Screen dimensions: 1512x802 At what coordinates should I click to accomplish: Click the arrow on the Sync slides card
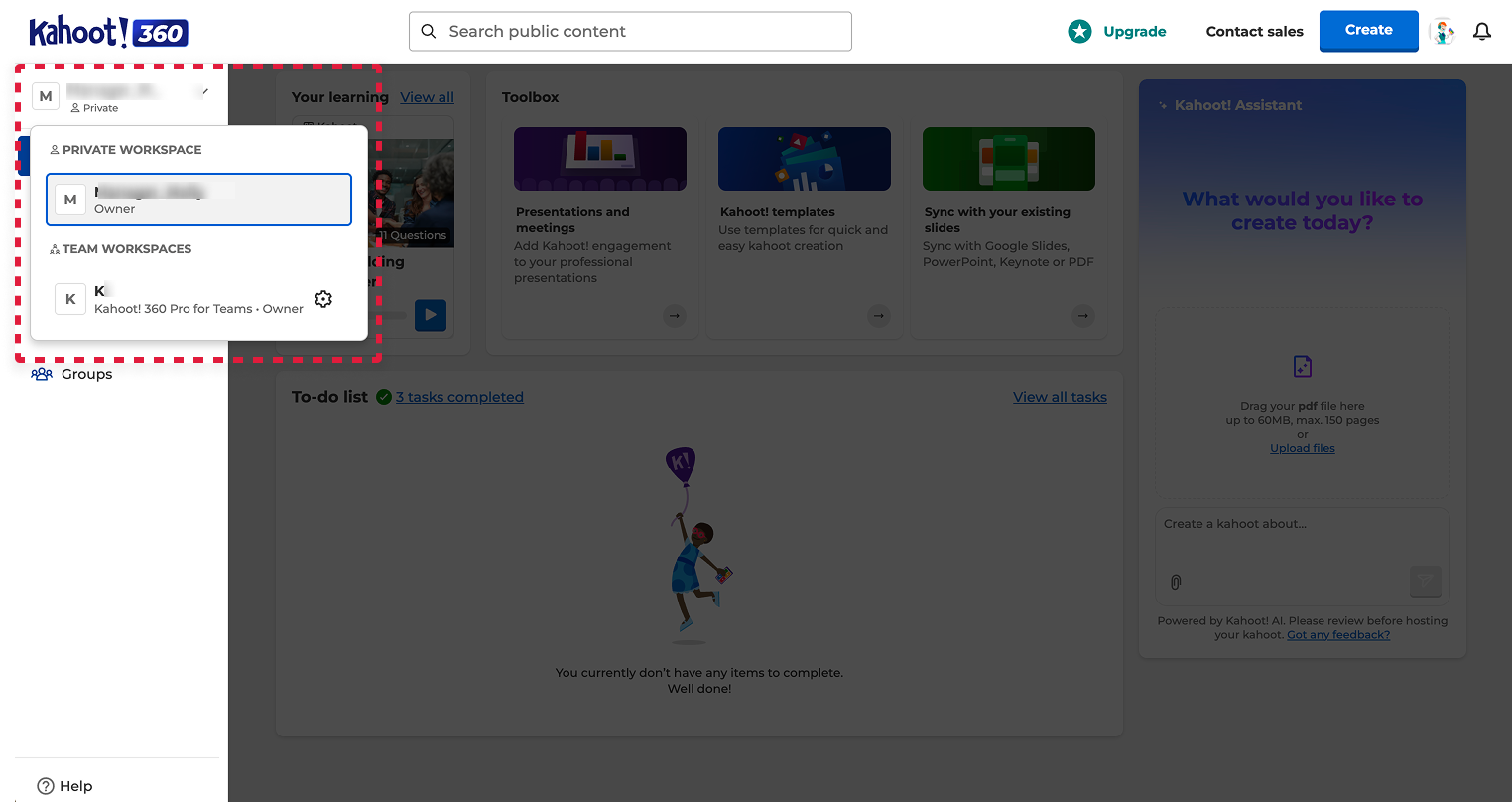(x=1083, y=316)
